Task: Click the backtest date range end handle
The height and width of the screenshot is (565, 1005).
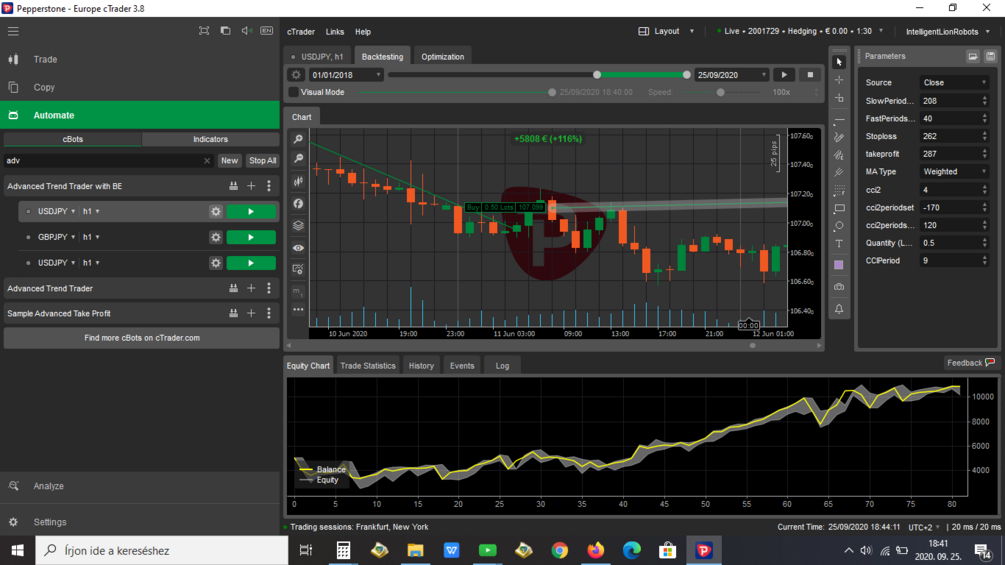Action: (x=686, y=75)
